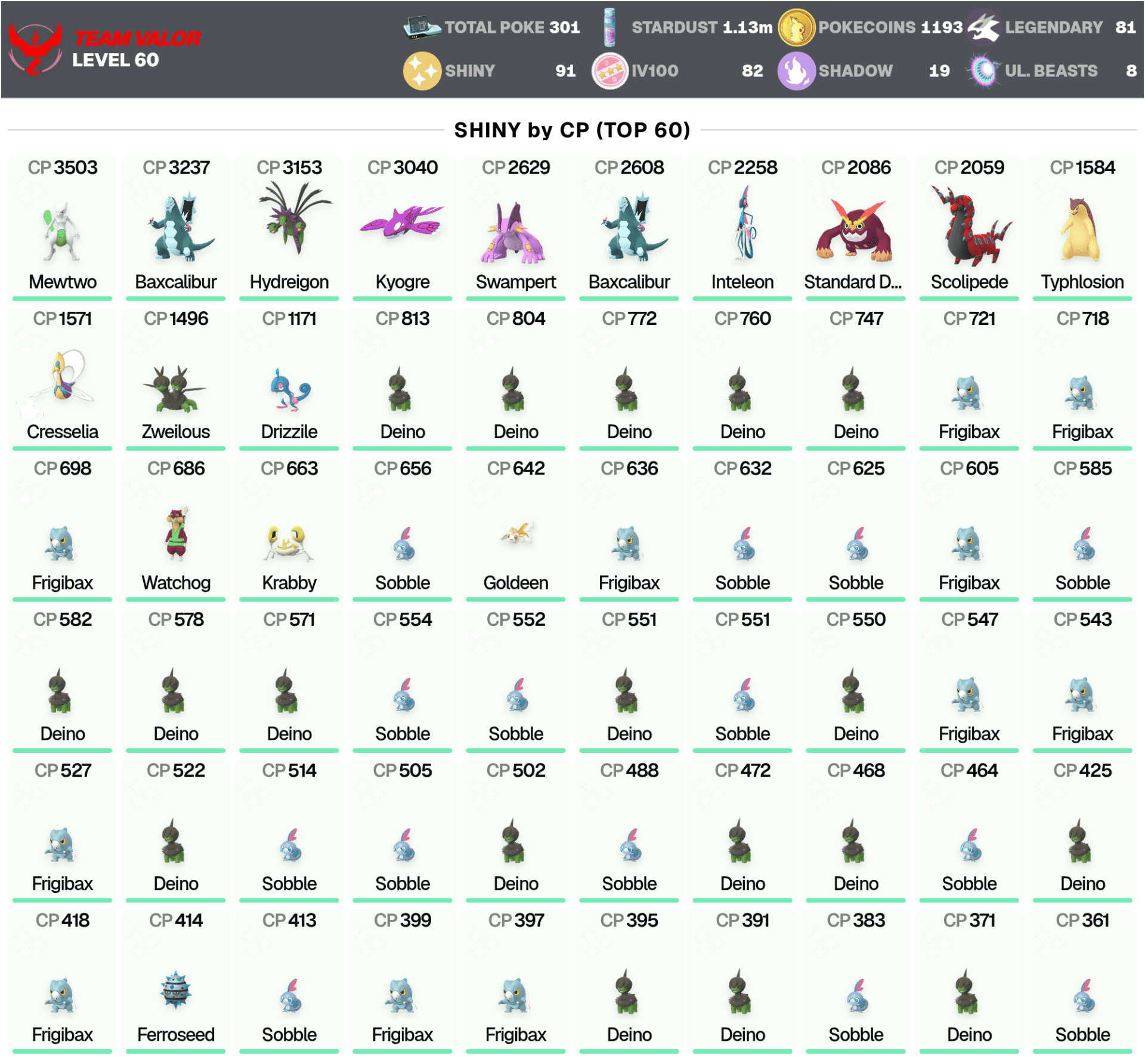
Task: Select the Krabby sprite
Action: tap(289, 544)
